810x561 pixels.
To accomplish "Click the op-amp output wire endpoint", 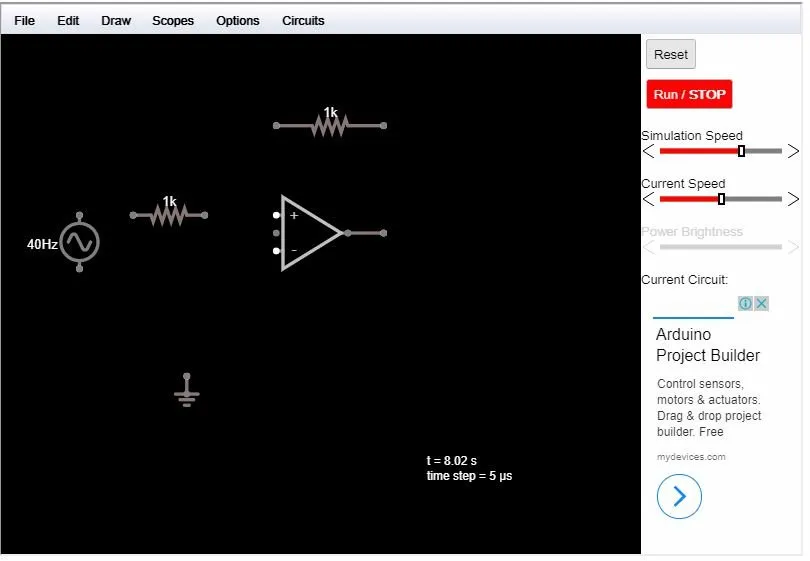I will (383, 233).
